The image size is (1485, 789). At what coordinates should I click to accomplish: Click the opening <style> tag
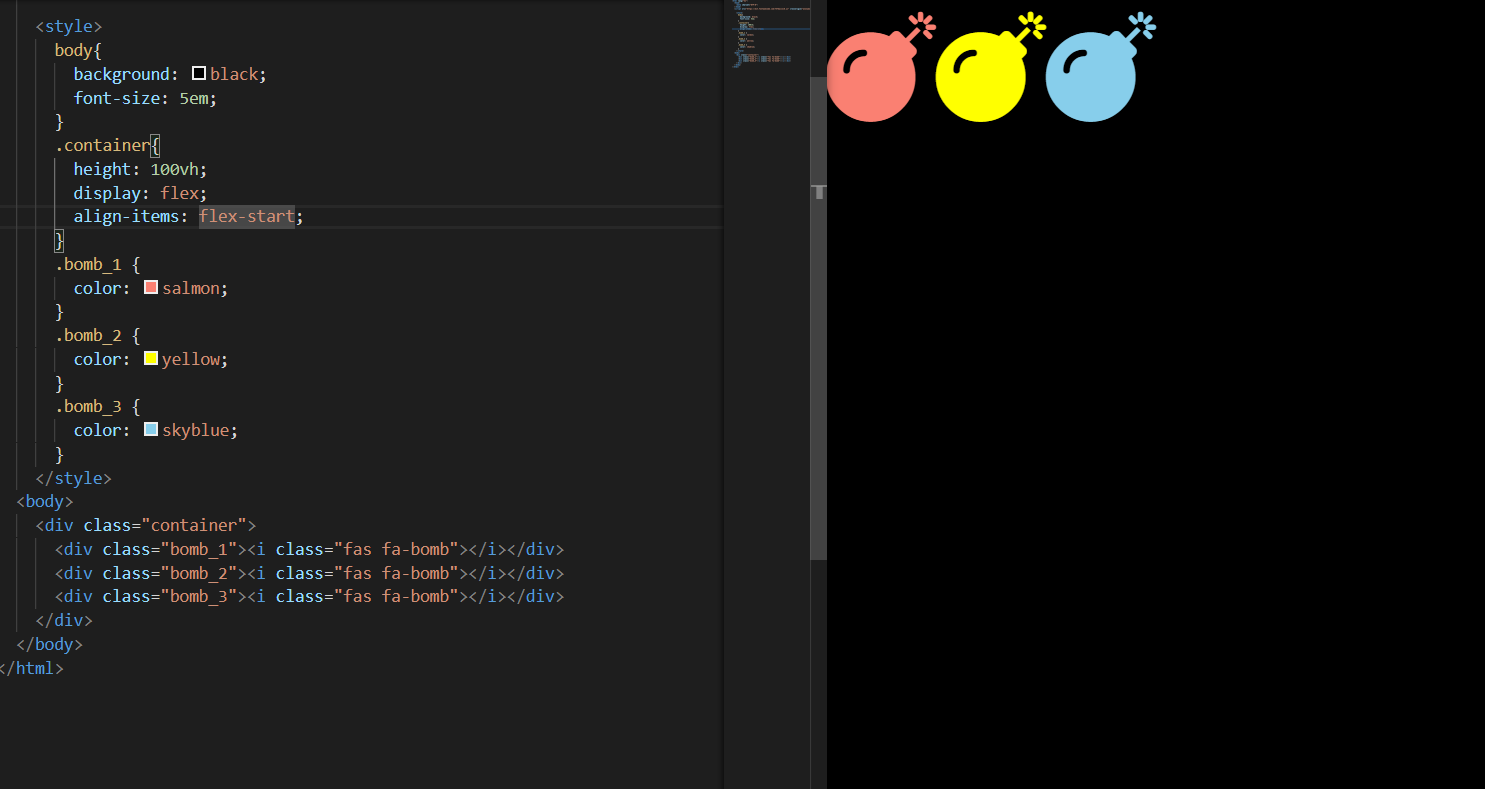pyautogui.click(x=69, y=26)
